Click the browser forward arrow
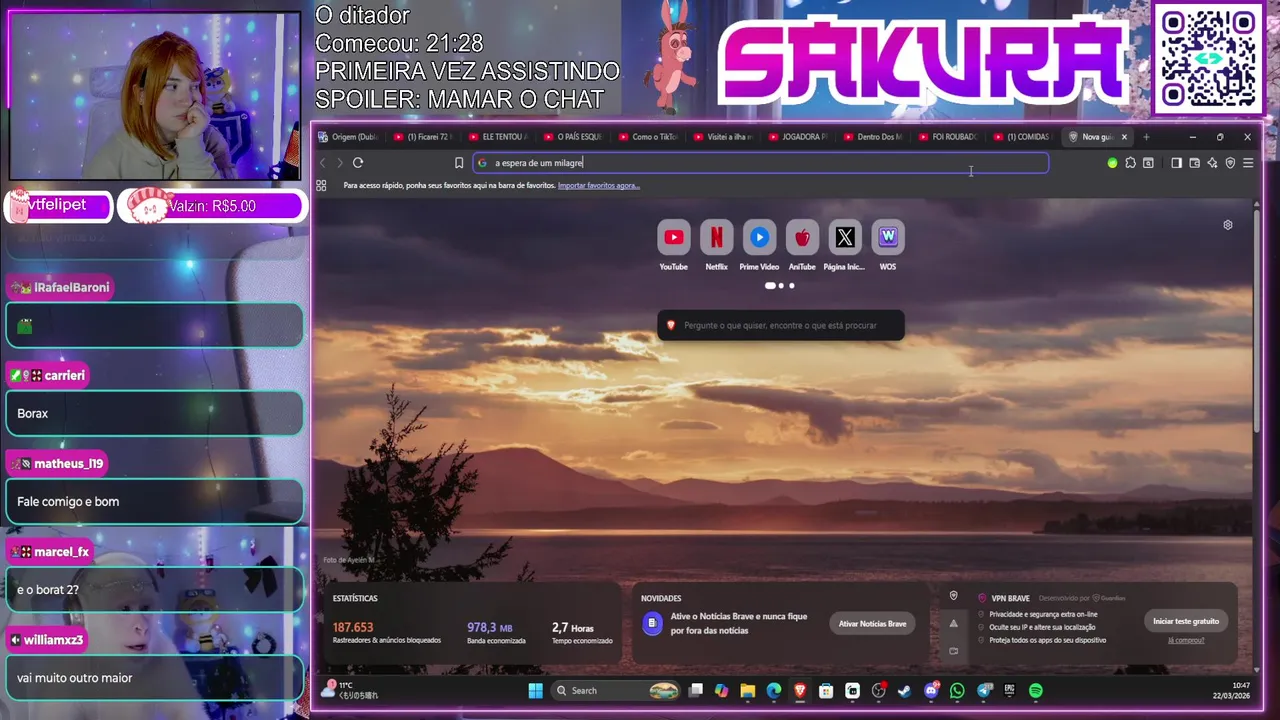This screenshot has height=720, width=1280. pos(340,163)
